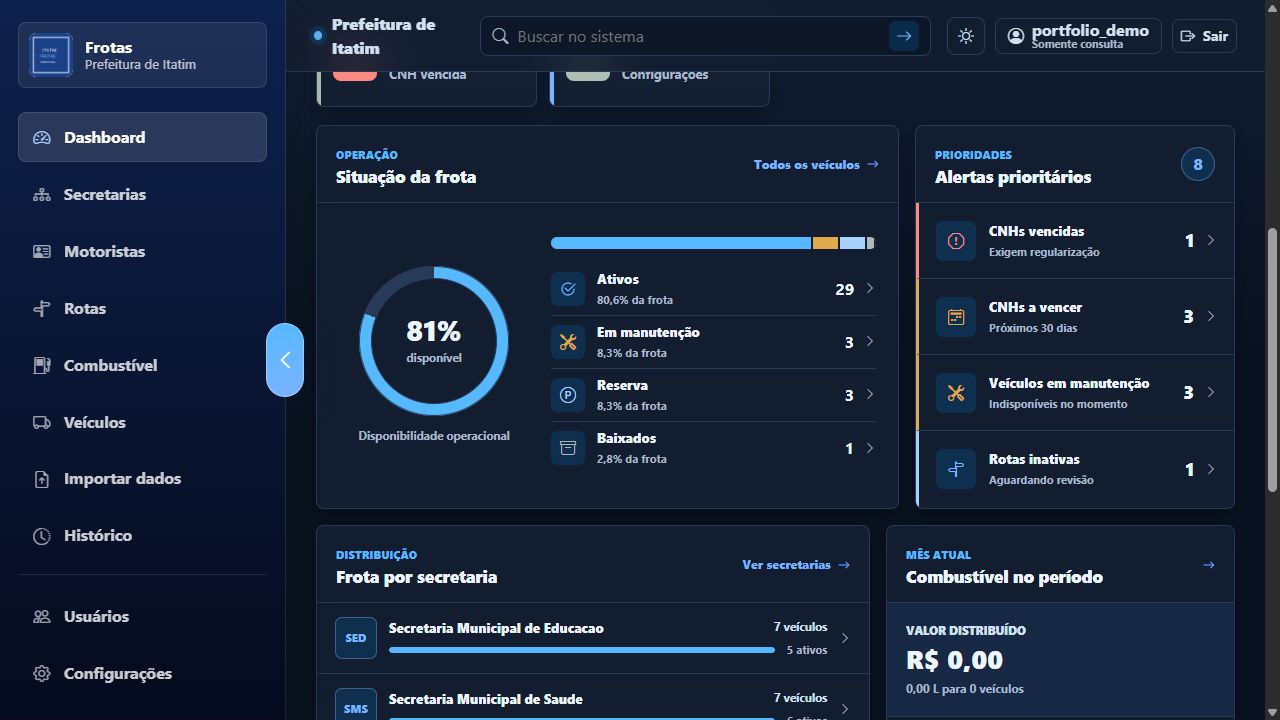Open the Ver secretarias link

tap(796, 565)
